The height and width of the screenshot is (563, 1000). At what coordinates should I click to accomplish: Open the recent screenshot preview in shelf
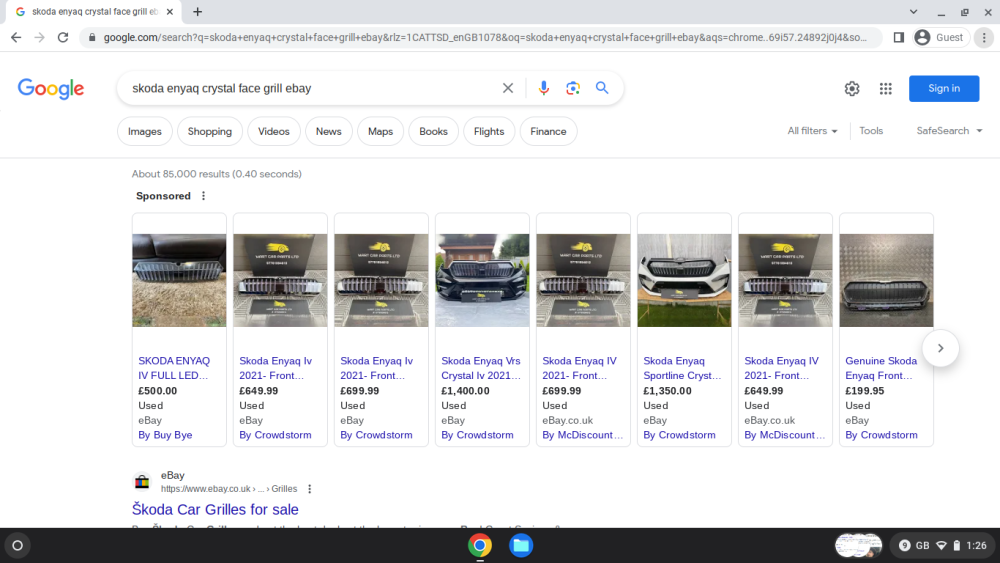[858, 546]
